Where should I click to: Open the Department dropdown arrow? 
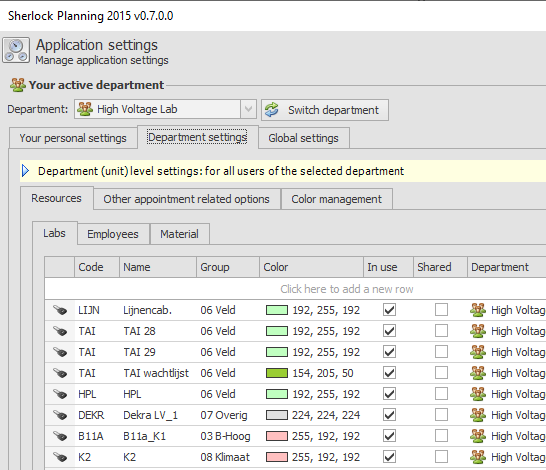[x=248, y=109]
